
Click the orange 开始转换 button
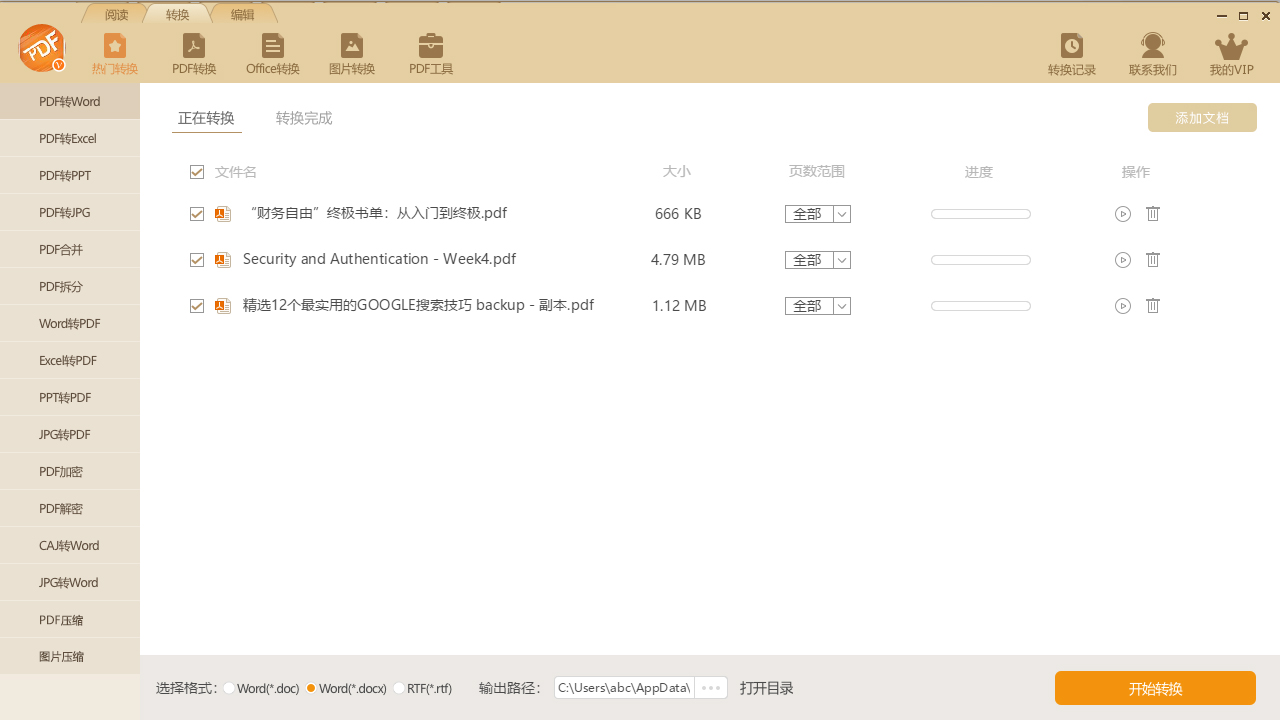pyautogui.click(x=1155, y=688)
